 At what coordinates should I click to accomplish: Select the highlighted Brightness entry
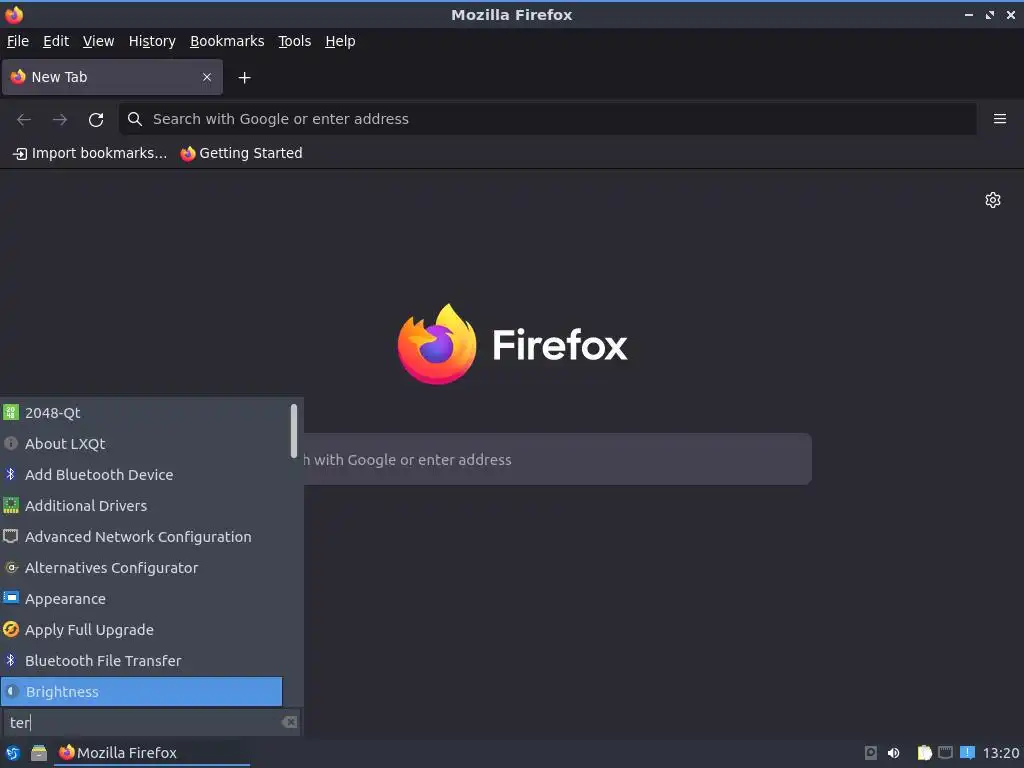142,692
